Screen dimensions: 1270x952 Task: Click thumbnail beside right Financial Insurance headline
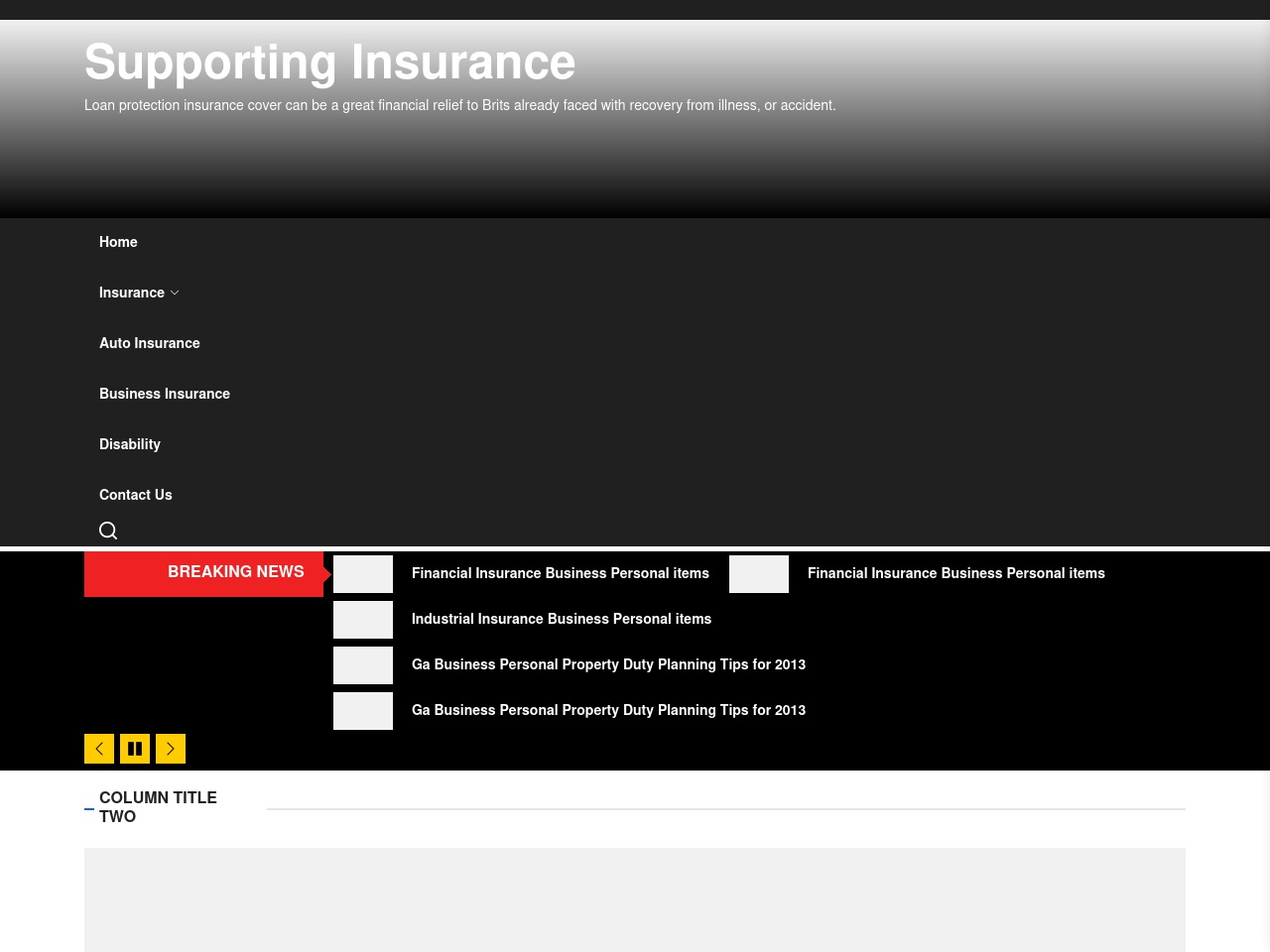[x=759, y=574]
